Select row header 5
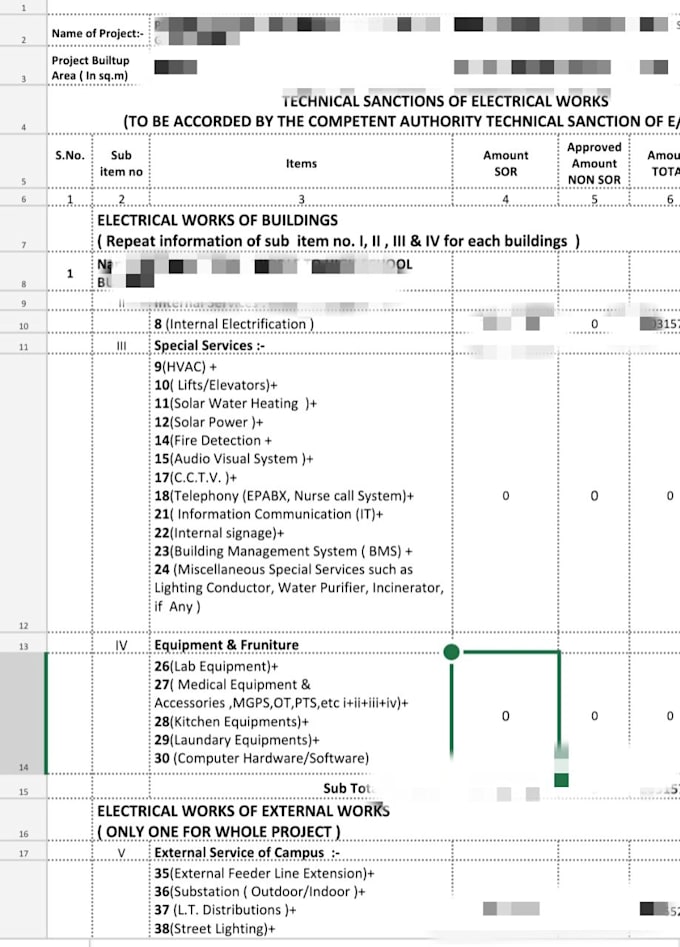The image size is (680, 947). tap(24, 161)
